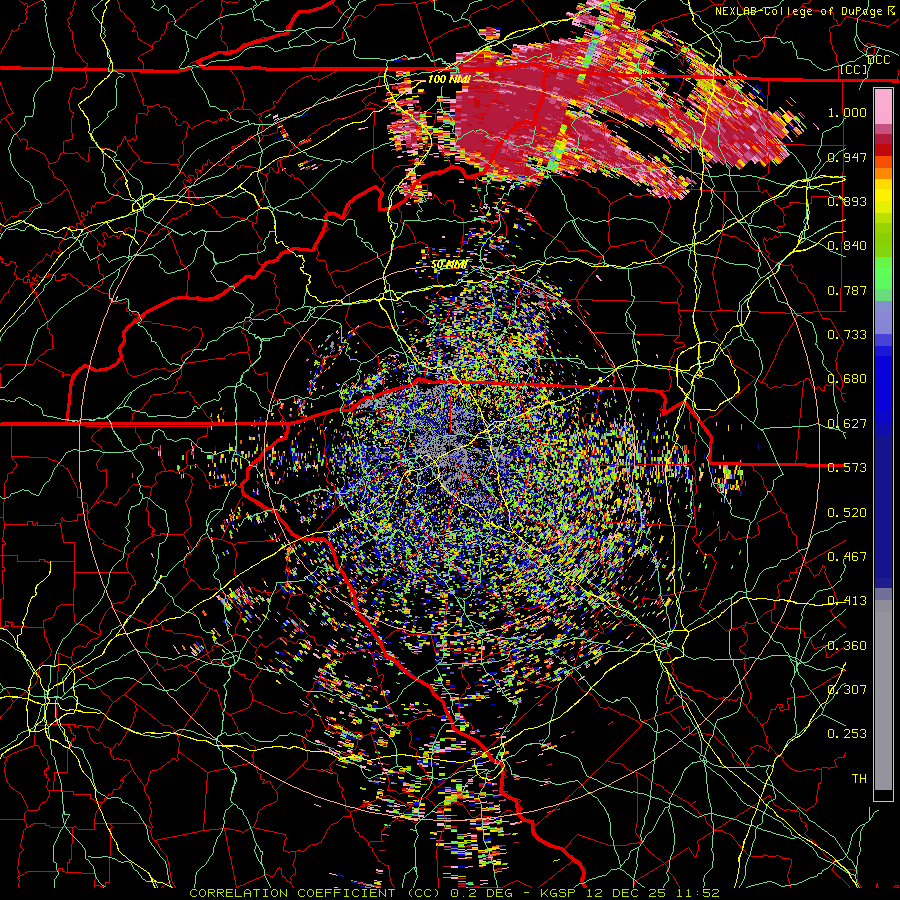Click the 0.787 scale value
The width and height of the screenshot is (900, 900).
(847, 290)
